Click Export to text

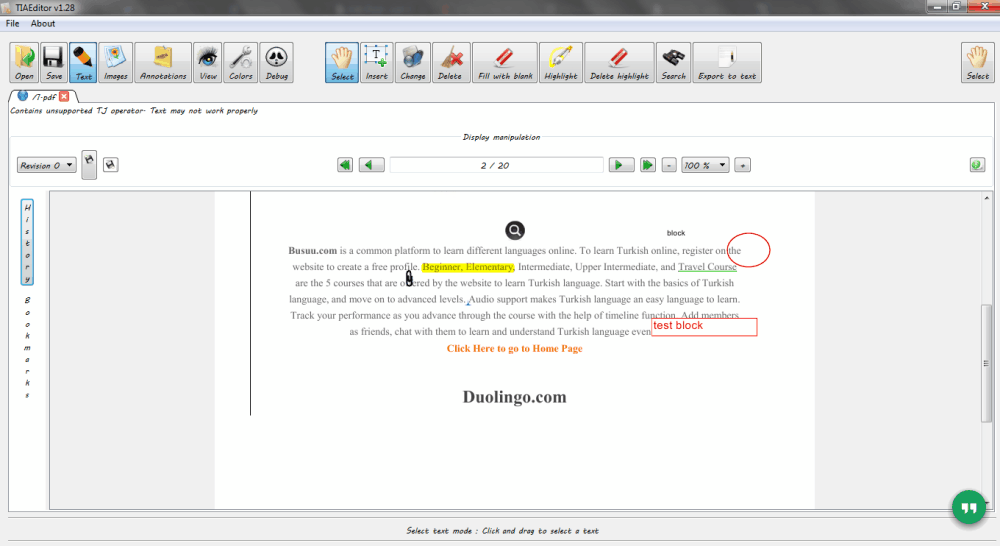727,63
